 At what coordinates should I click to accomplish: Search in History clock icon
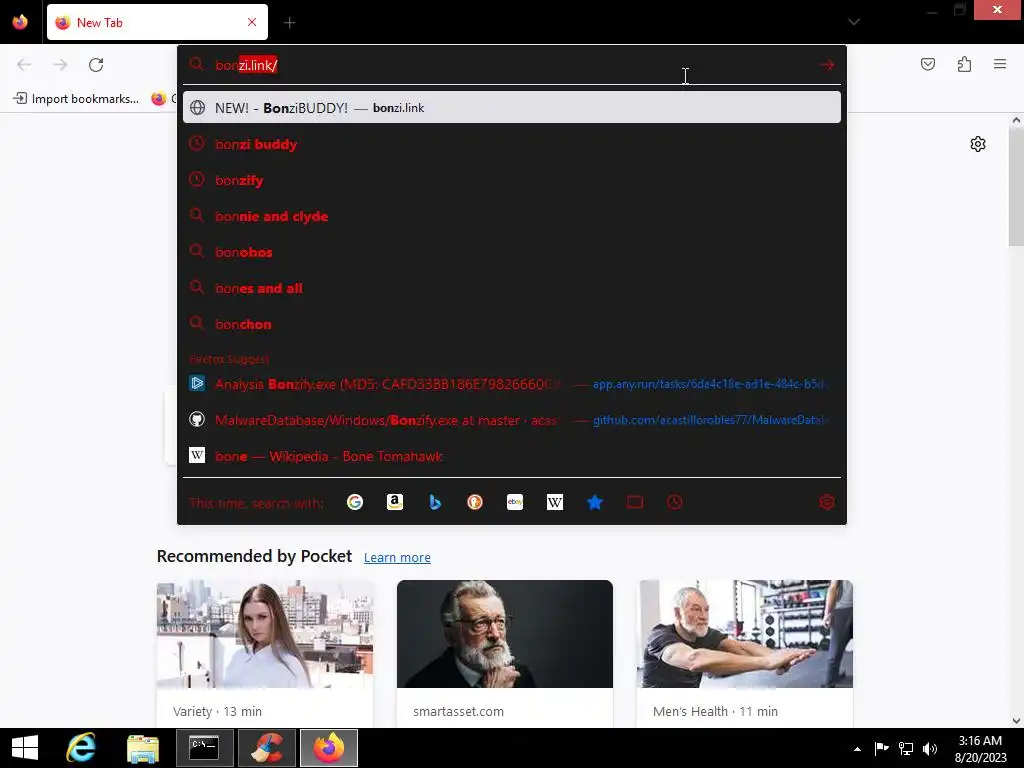(x=675, y=502)
